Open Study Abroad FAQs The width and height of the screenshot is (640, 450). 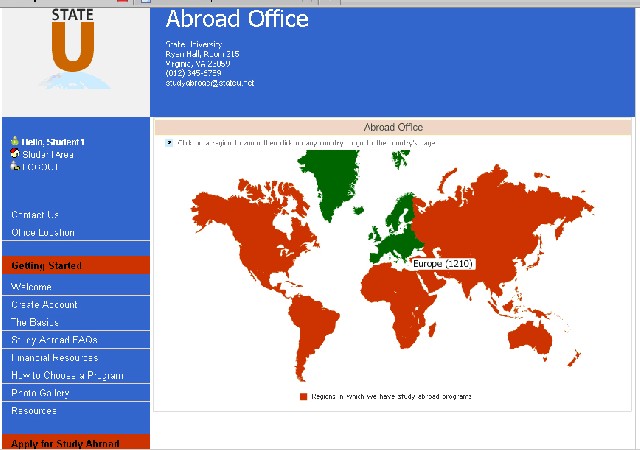click(x=54, y=341)
